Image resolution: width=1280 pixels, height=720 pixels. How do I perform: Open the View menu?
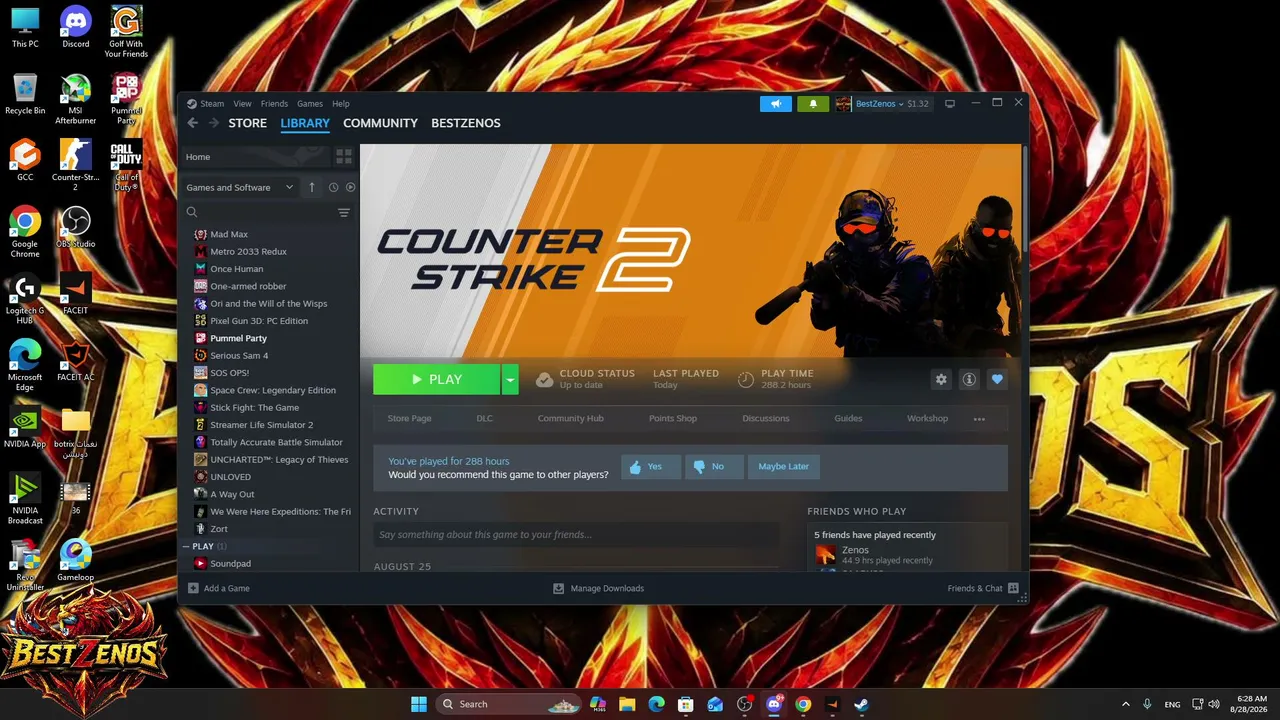coord(242,104)
